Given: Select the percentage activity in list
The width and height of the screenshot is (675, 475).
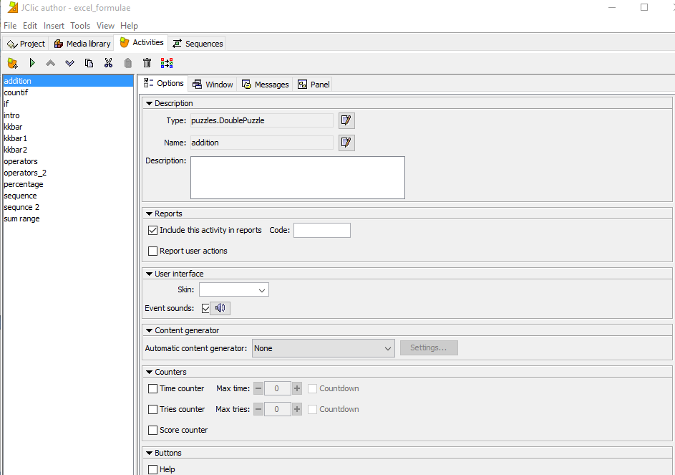Looking at the screenshot, I should coord(23,184).
